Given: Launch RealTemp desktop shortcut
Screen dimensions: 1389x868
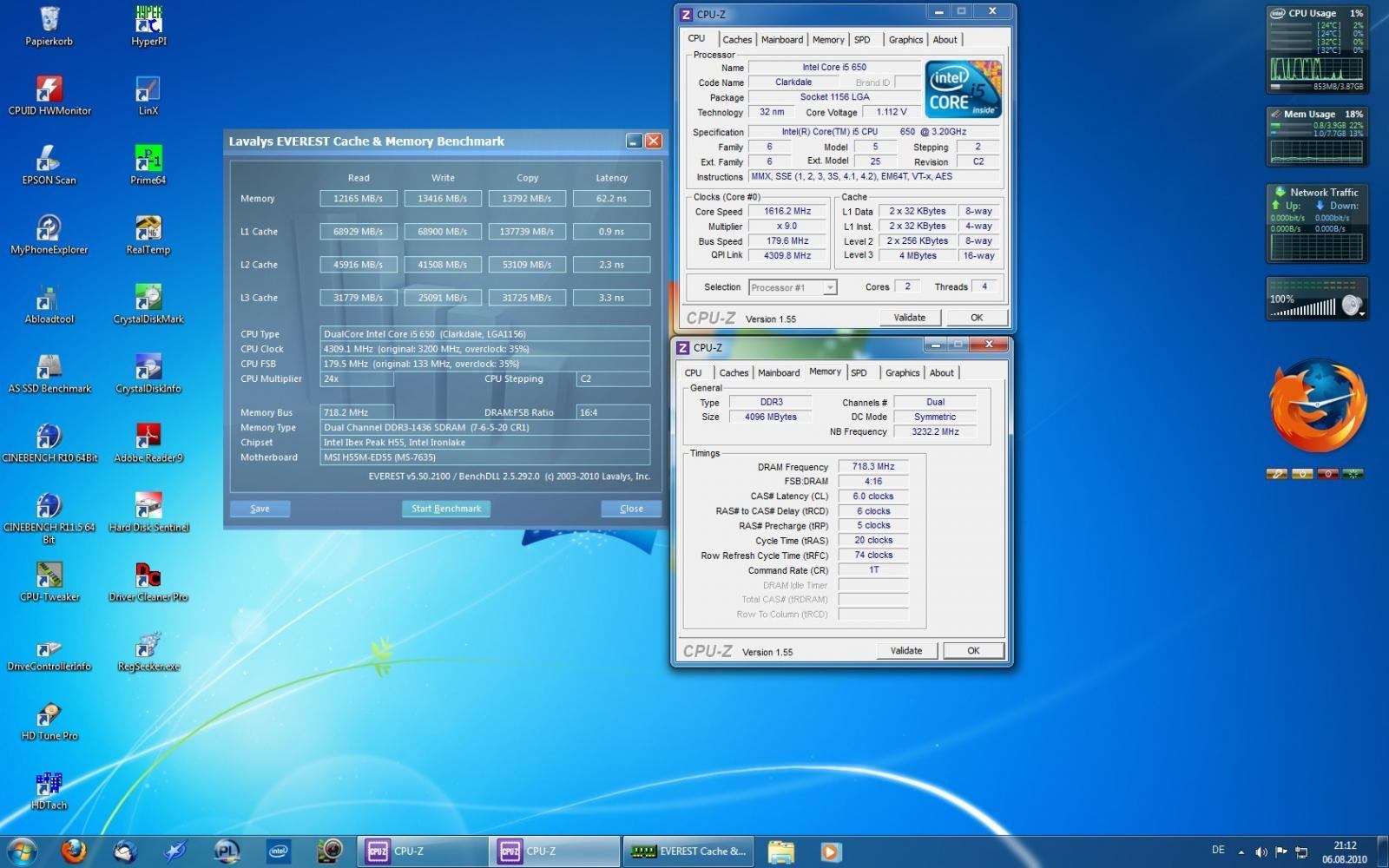Looking at the screenshot, I should pyautogui.click(x=148, y=234).
